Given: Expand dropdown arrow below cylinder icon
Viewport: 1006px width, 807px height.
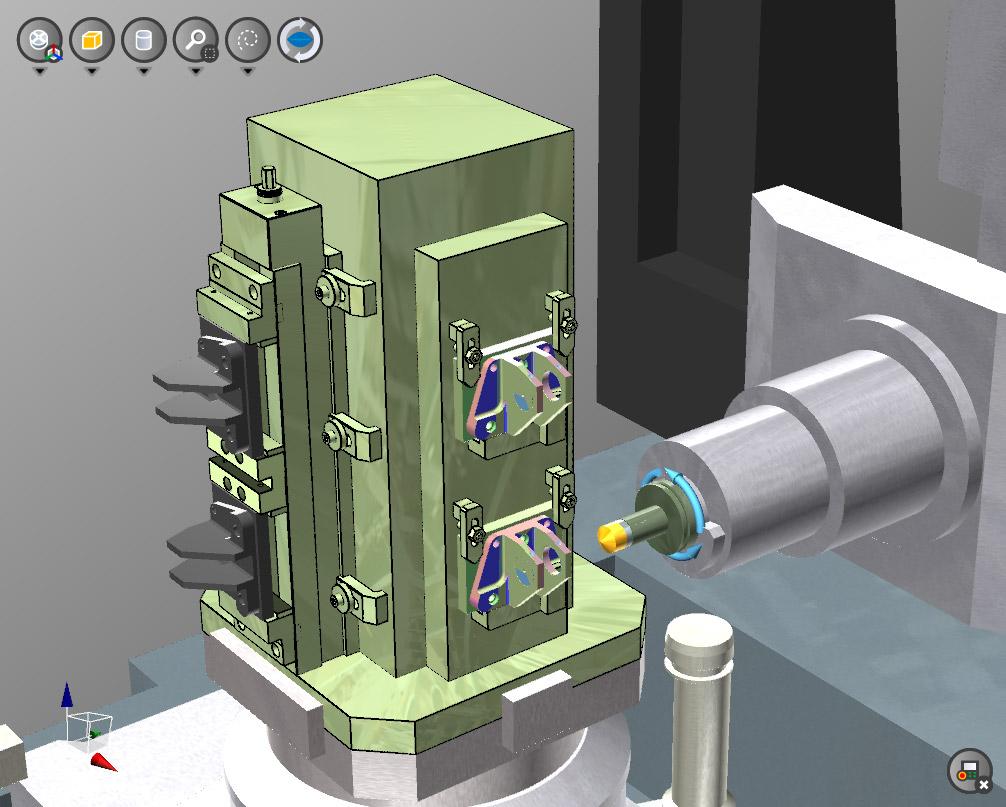Looking at the screenshot, I should [144, 72].
